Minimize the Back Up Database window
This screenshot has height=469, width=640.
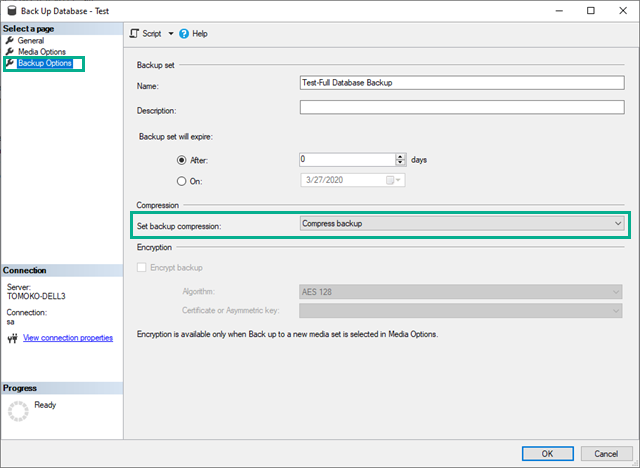click(x=559, y=11)
